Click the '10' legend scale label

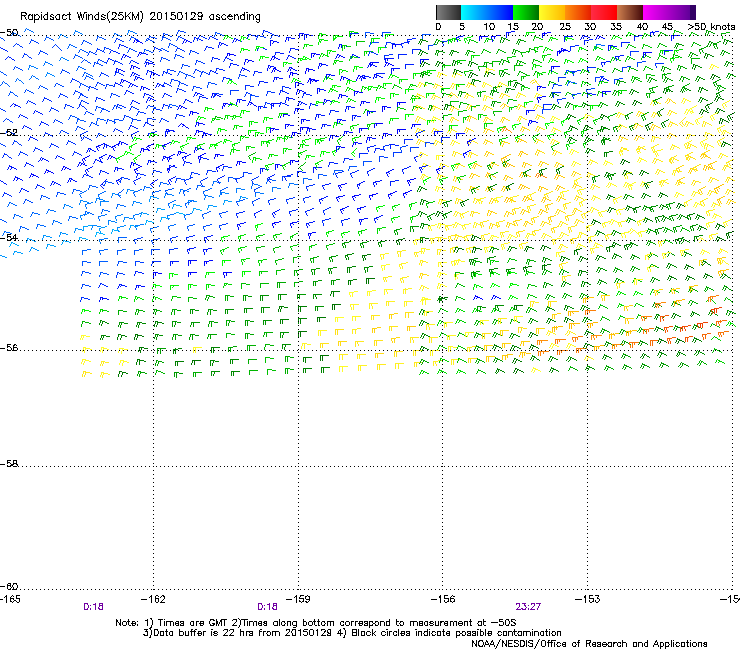click(489, 27)
